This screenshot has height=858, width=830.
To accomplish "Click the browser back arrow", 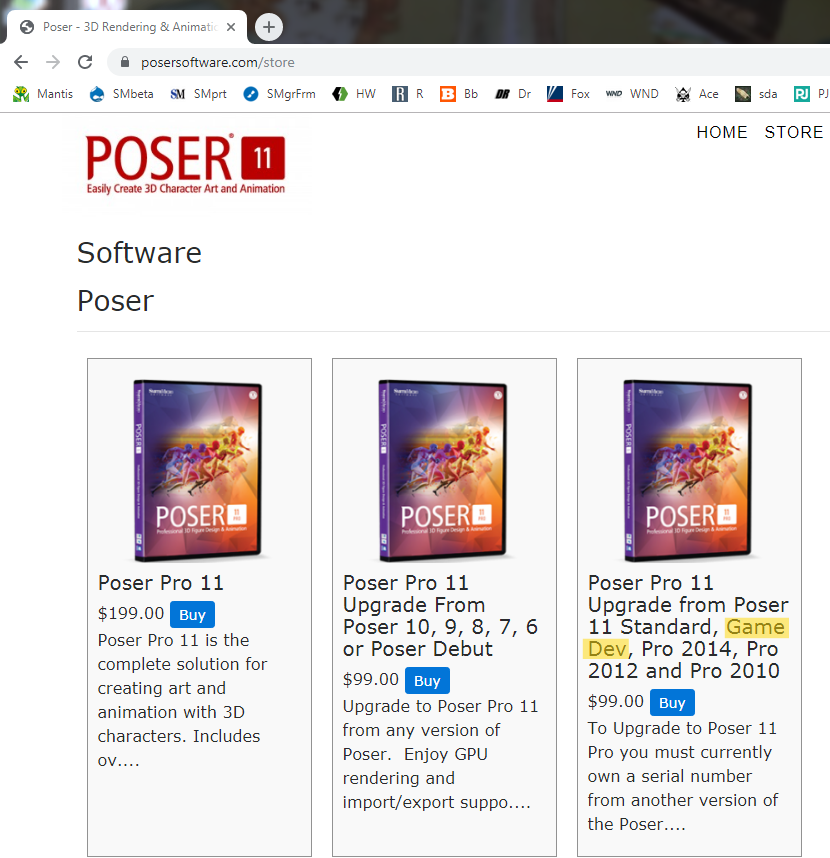I will pos(21,62).
